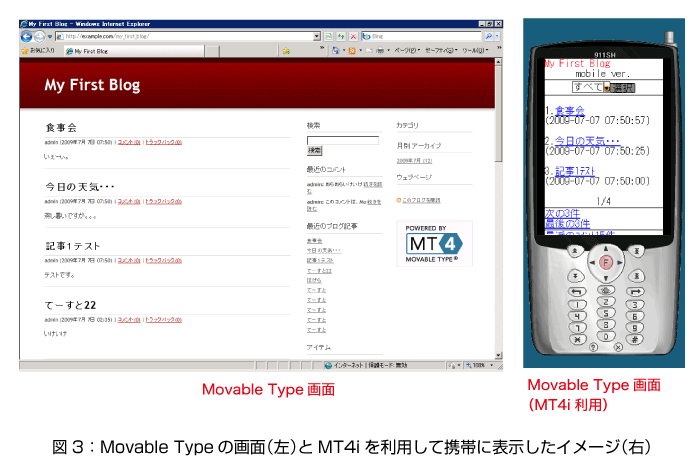Click the Read Mail envelope icon
This screenshot has height=464, width=700.
pos(369,51)
